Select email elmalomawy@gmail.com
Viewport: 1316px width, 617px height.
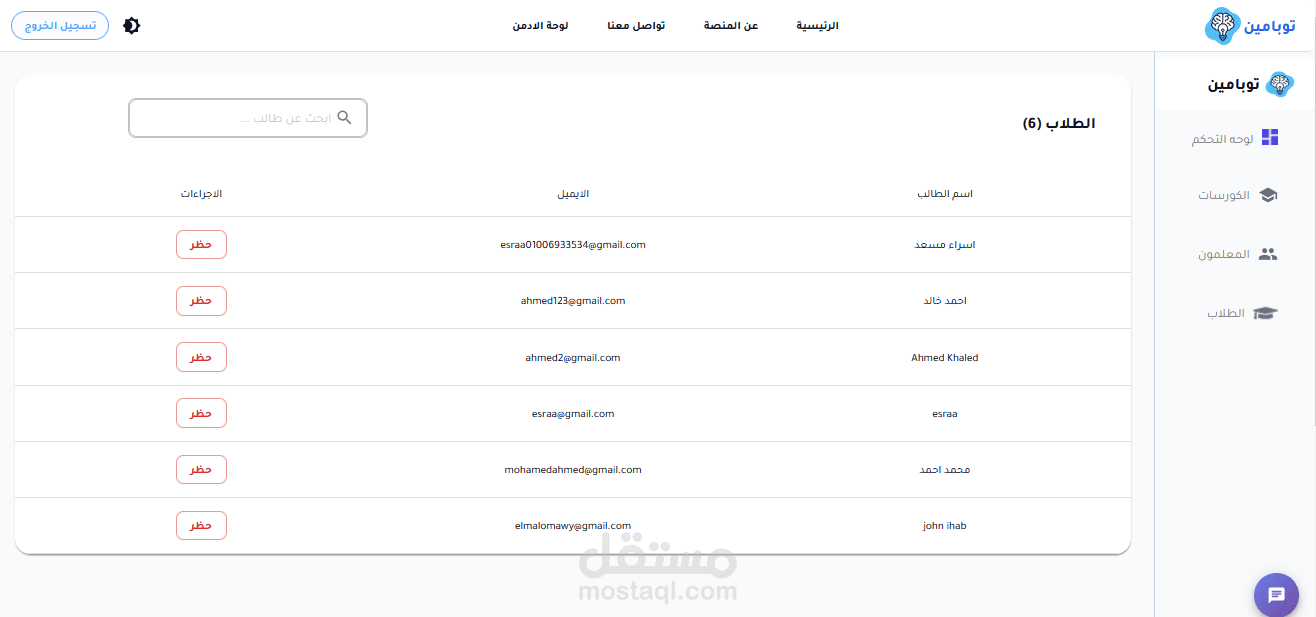pyautogui.click(x=573, y=525)
